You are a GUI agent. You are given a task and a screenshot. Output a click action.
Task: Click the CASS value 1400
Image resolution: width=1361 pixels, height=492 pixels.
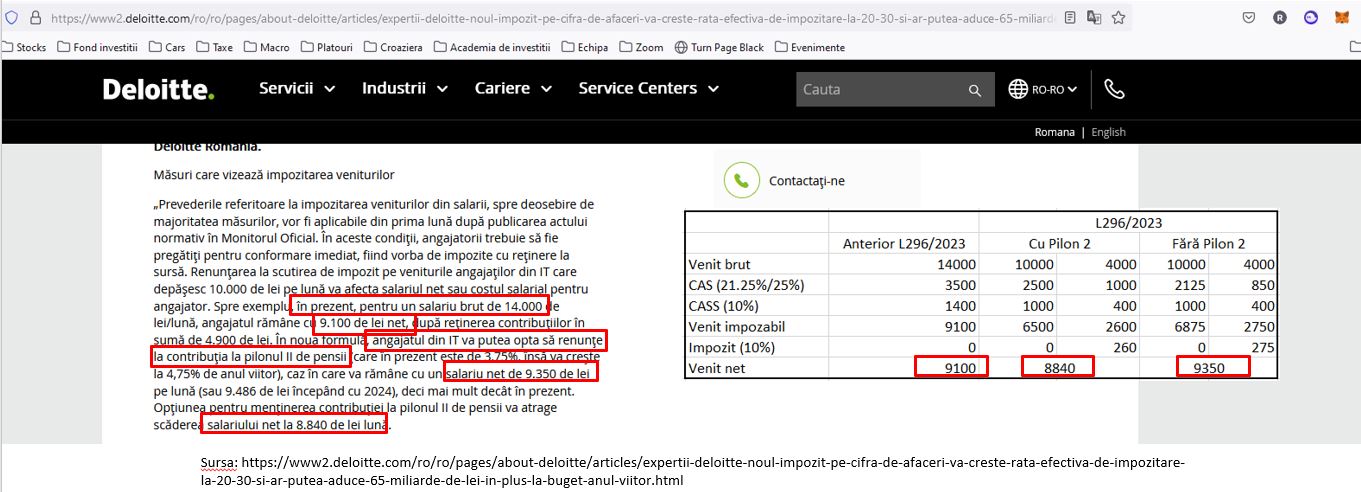pyautogui.click(x=960, y=305)
